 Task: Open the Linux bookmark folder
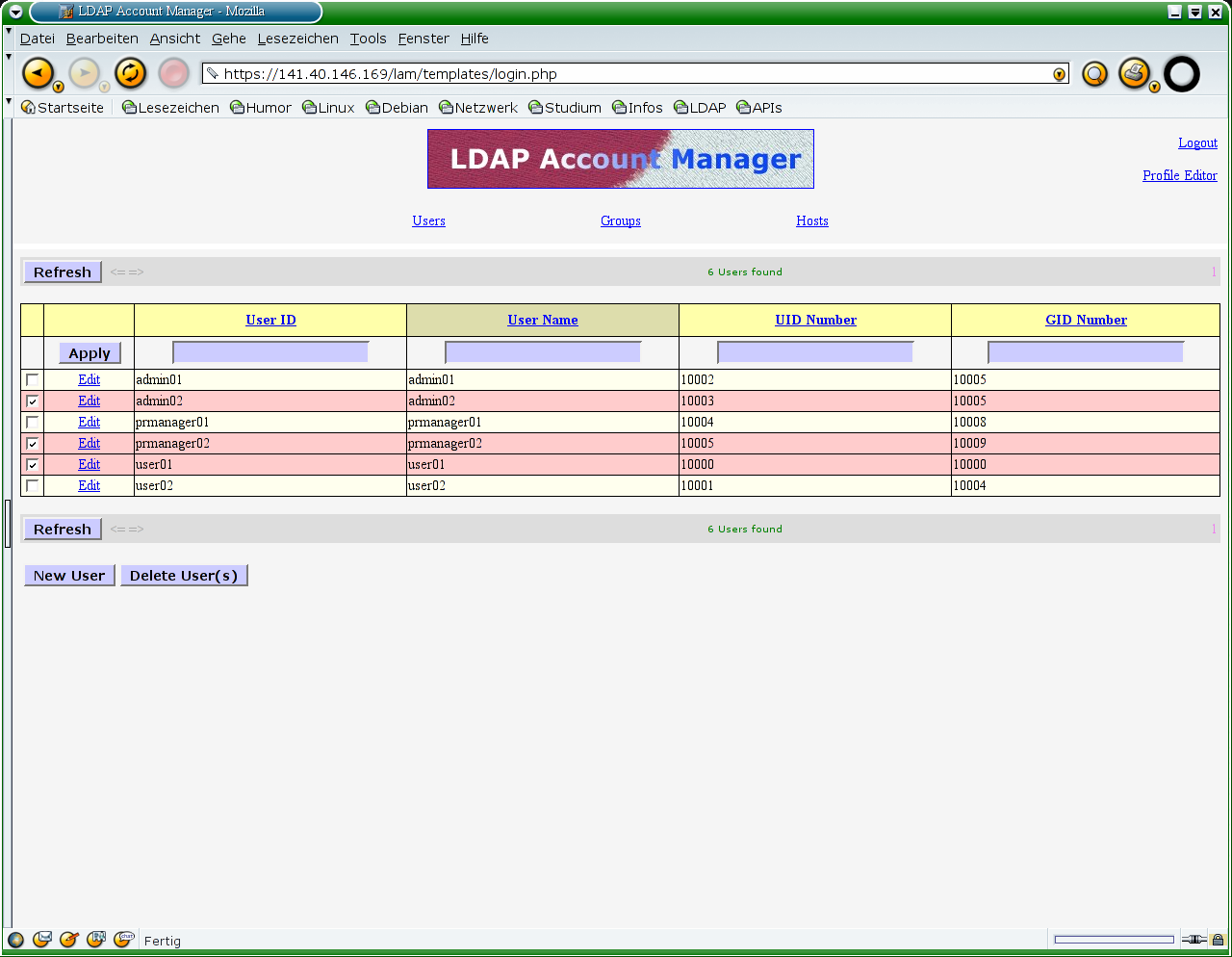(329, 108)
